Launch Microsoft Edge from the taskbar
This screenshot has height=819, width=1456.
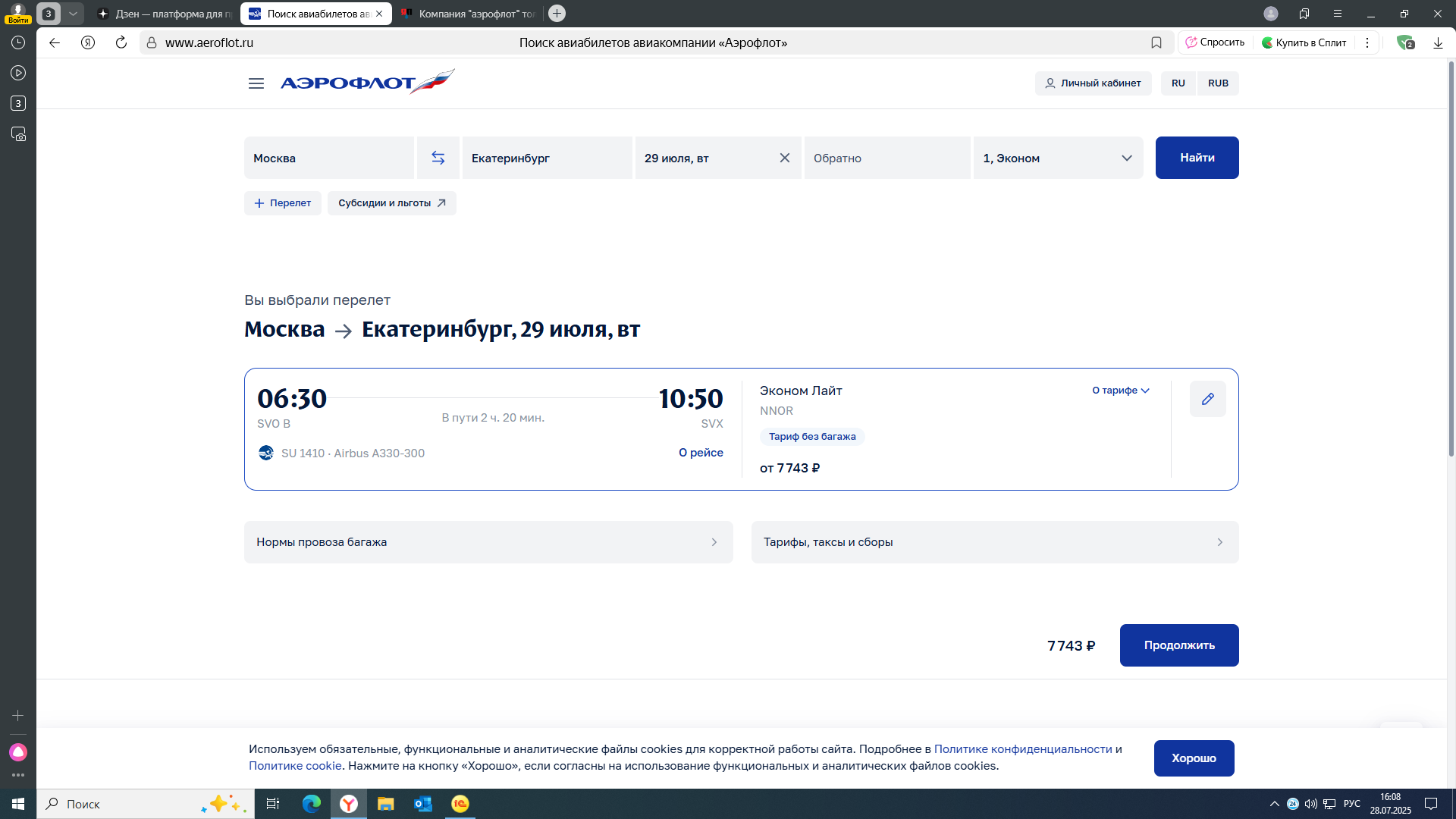coord(312,804)
